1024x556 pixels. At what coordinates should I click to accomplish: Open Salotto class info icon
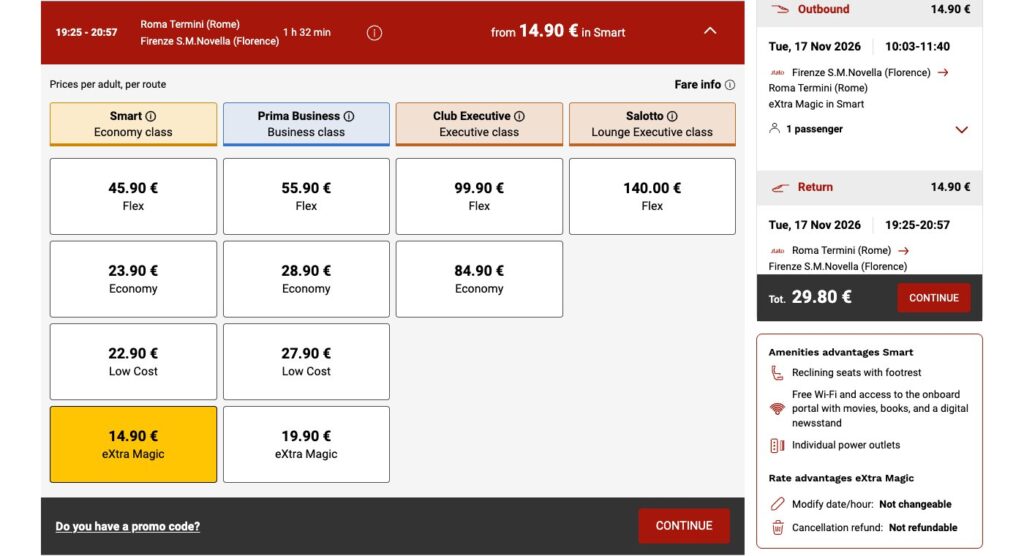coord(672,116)
